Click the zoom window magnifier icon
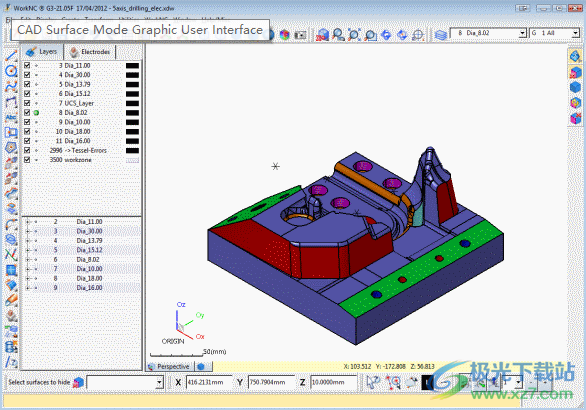Screen dimensions: 586x410 338,35
